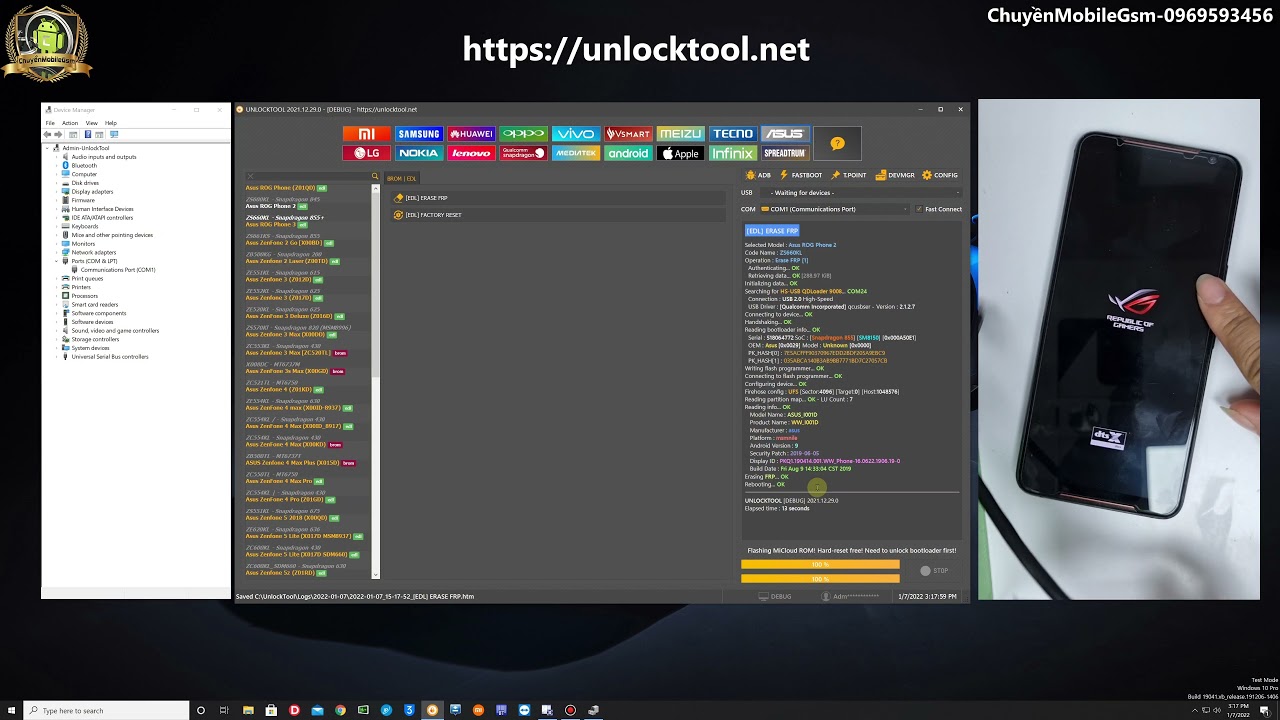Viewport: 1280px width, 720px height.
Task: Select the Spreadtrum brand icon
Action: coord(785,153)
